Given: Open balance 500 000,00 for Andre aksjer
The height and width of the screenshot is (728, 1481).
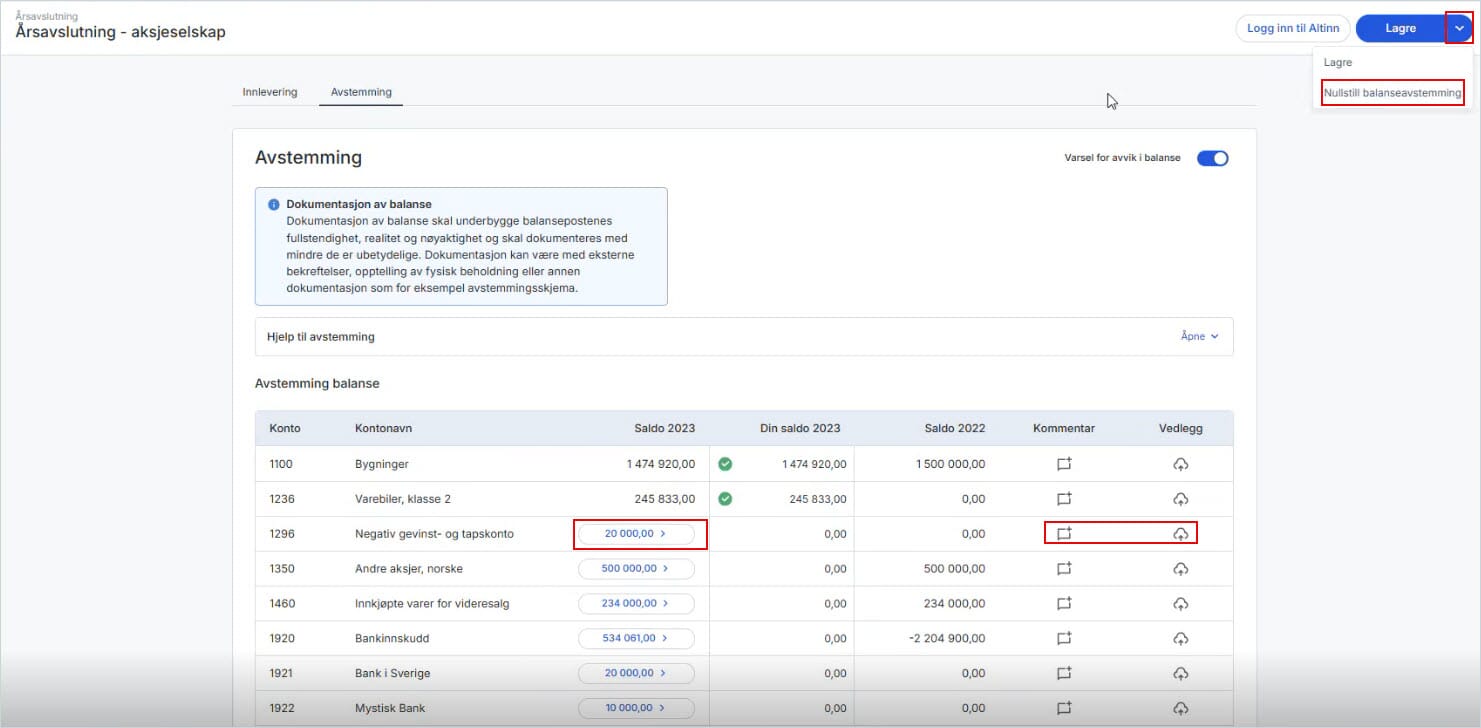Looking at the screenshot, I should coord(636,569).
